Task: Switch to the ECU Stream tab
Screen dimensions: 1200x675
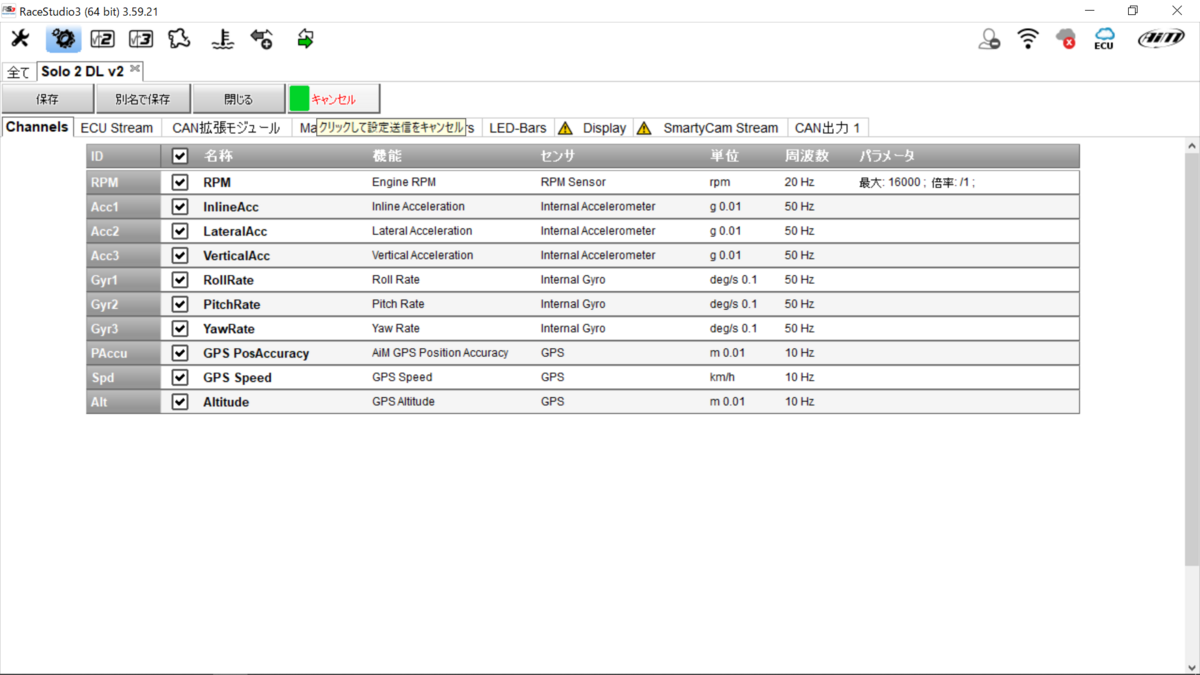Action: click(117, 127)
